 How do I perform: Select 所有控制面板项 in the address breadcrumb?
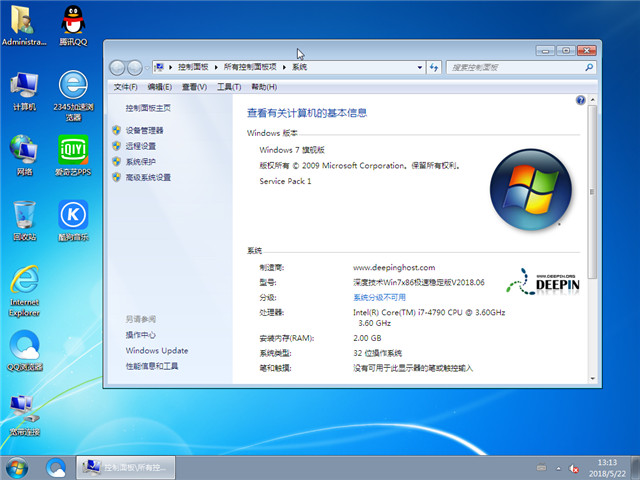pyautogui.click(x=250, y=67)
